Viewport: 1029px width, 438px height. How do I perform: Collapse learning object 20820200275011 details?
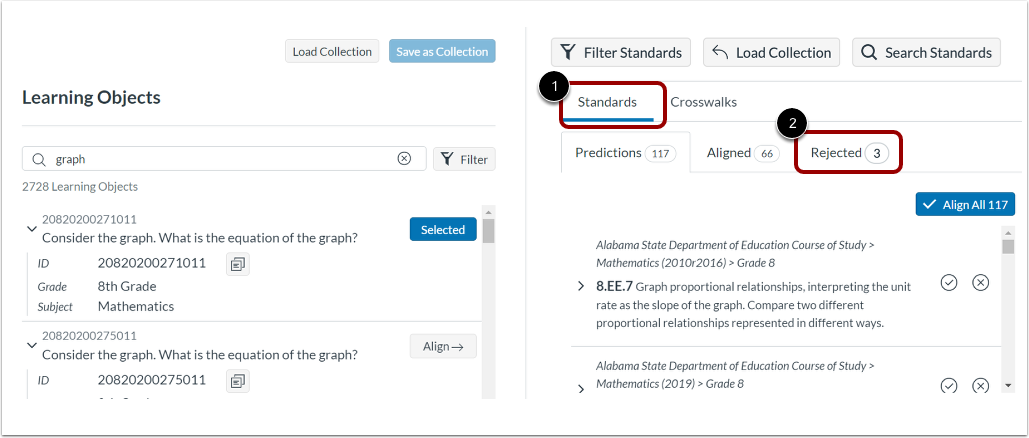pos(30,345)
